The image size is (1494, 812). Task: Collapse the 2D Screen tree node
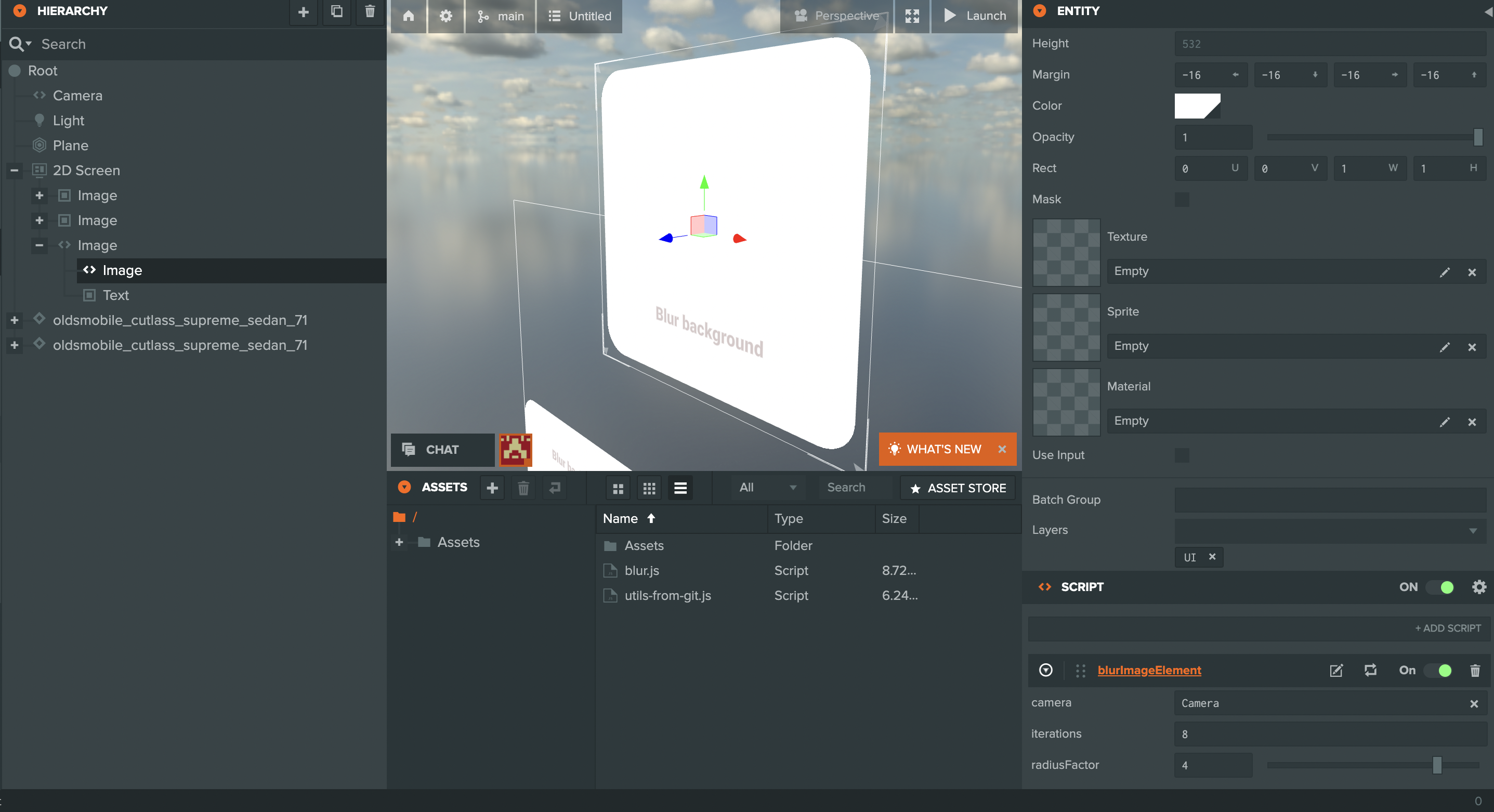click(14, 170)
